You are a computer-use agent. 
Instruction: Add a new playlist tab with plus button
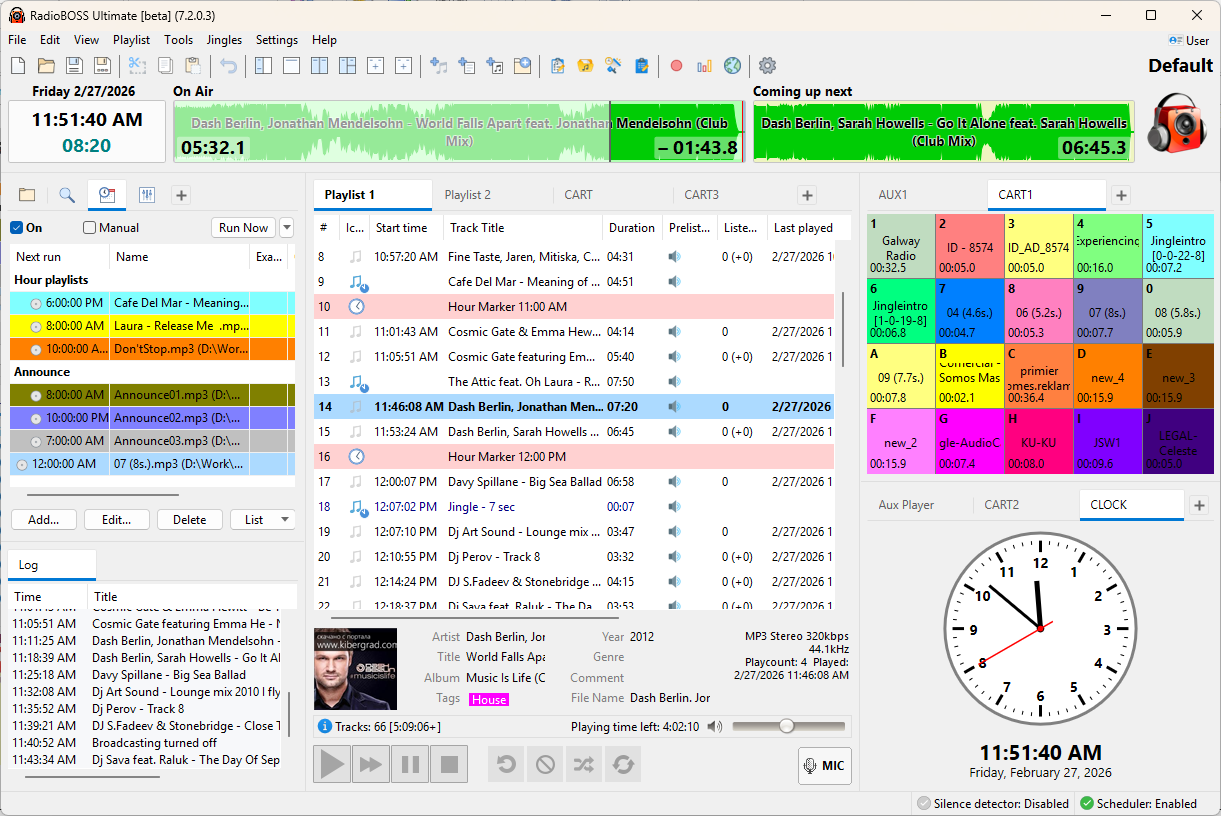pos(807,195)
